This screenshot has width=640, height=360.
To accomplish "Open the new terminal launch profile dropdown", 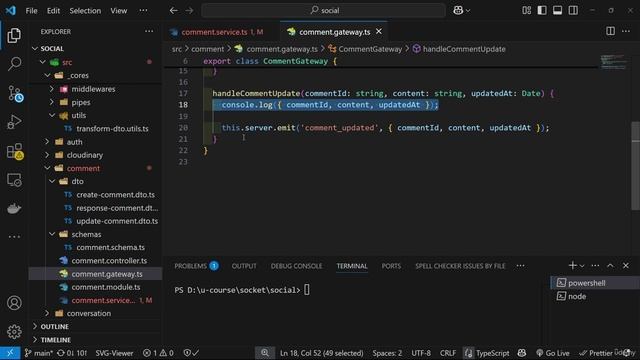I will pyautogui.click(x=582, y=266).
